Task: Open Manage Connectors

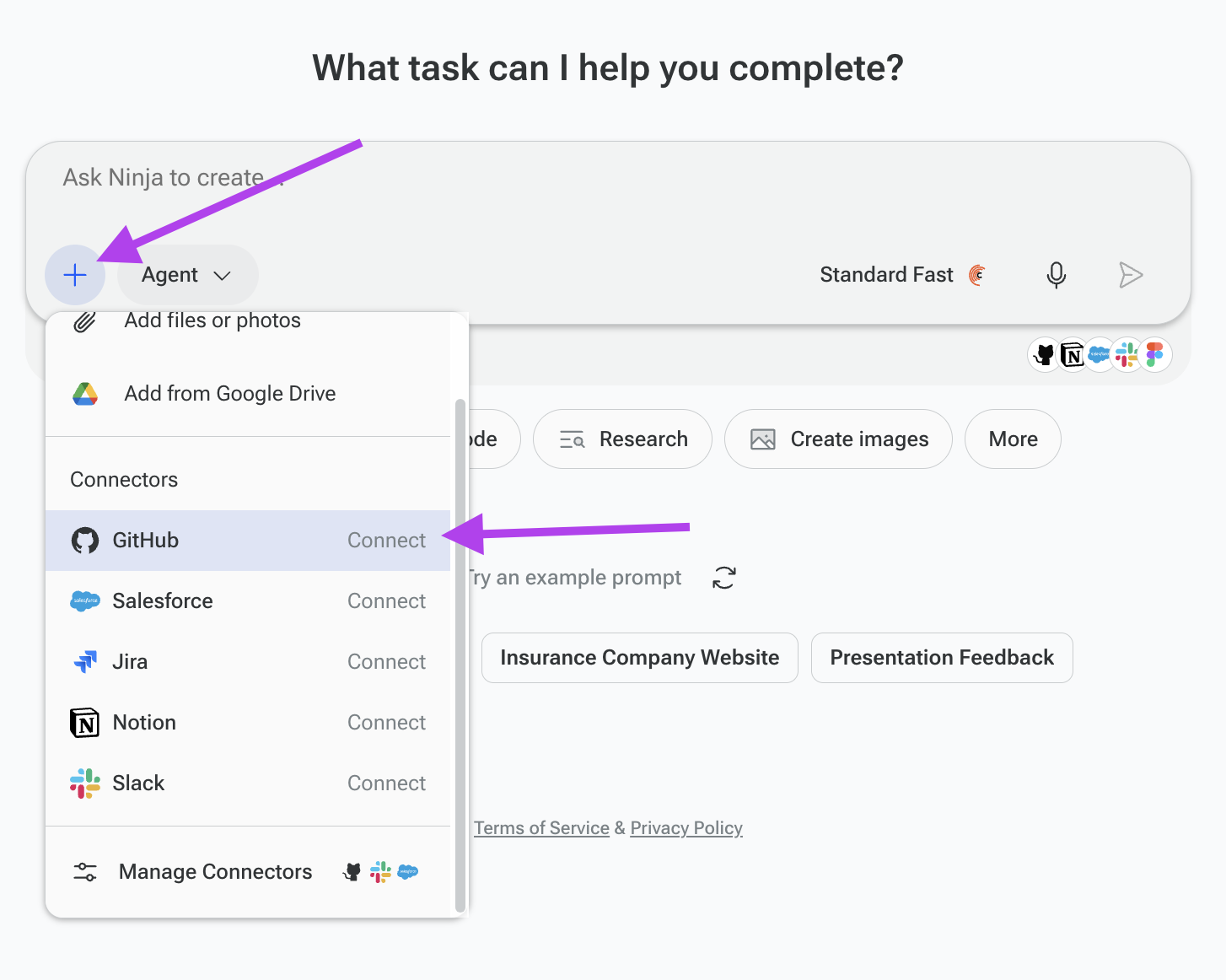Action: [x=248, y=872]
